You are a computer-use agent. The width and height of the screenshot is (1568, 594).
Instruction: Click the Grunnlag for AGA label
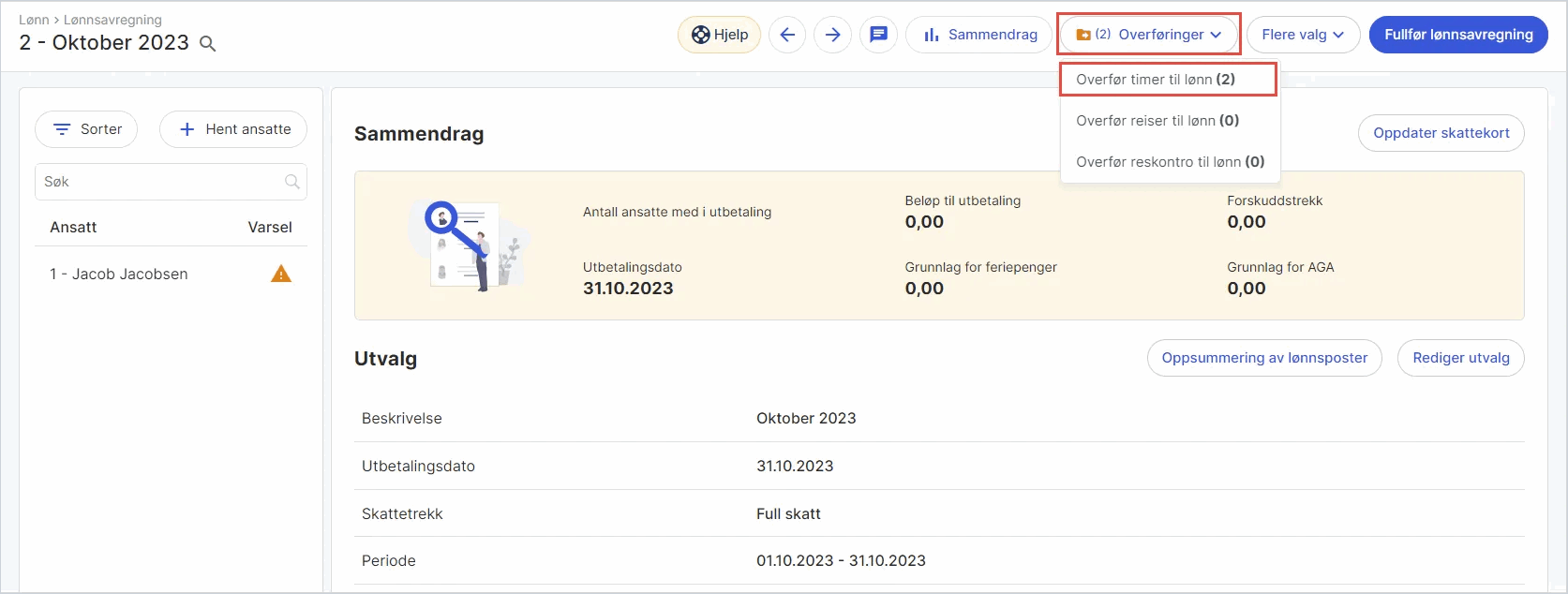click(x=1280, y=267)
